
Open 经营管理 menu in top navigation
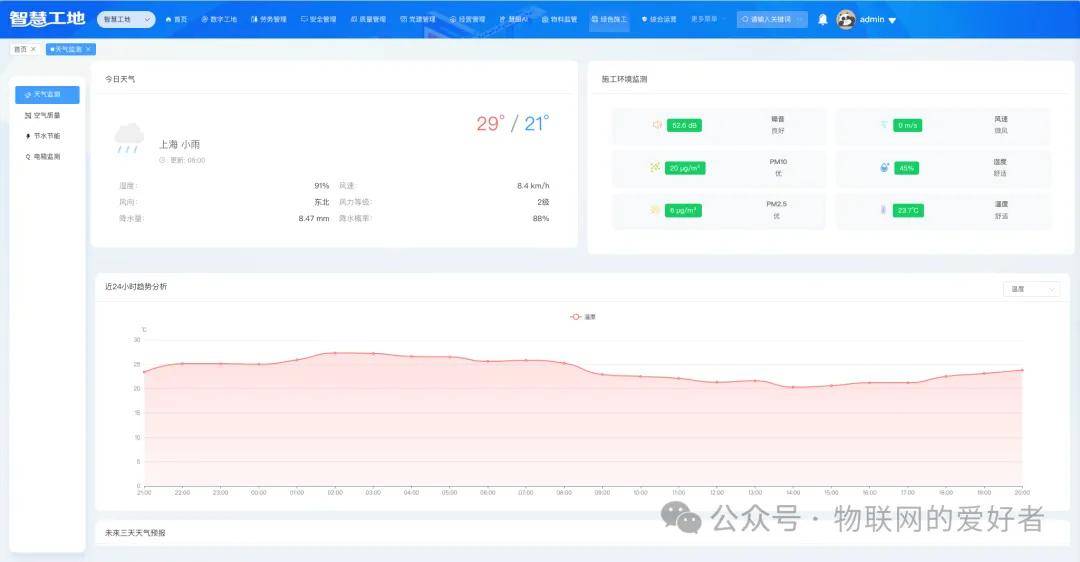coord(467,19)
